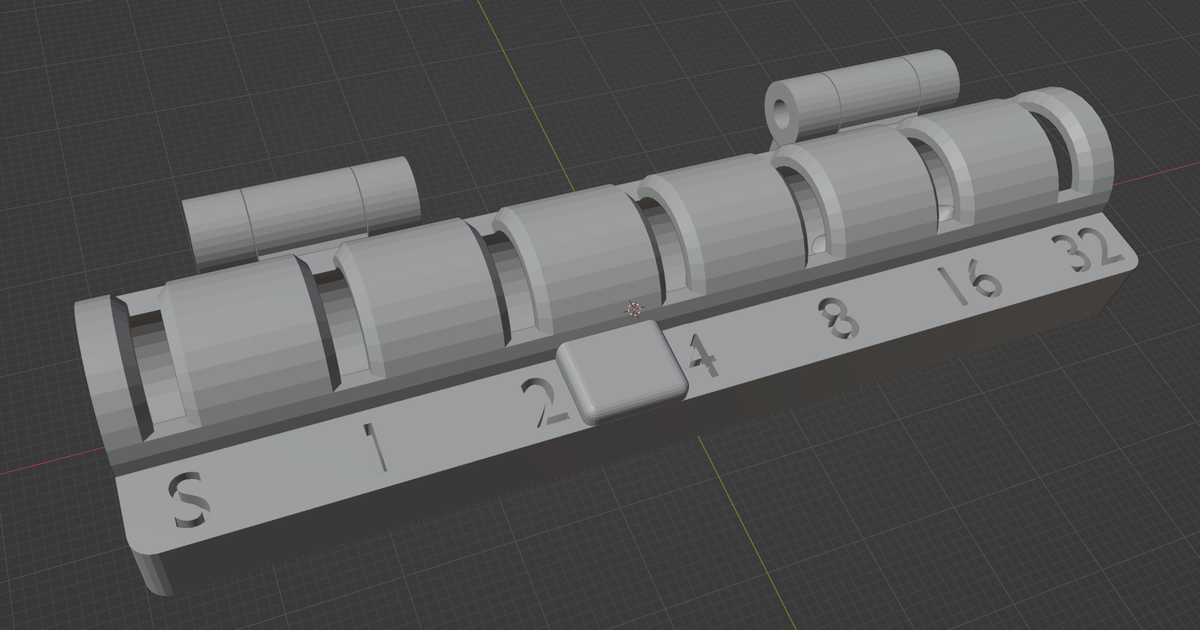Select the rounded square slider button
Viewport: 1200px width, 630px height.
tap(622, 370)
